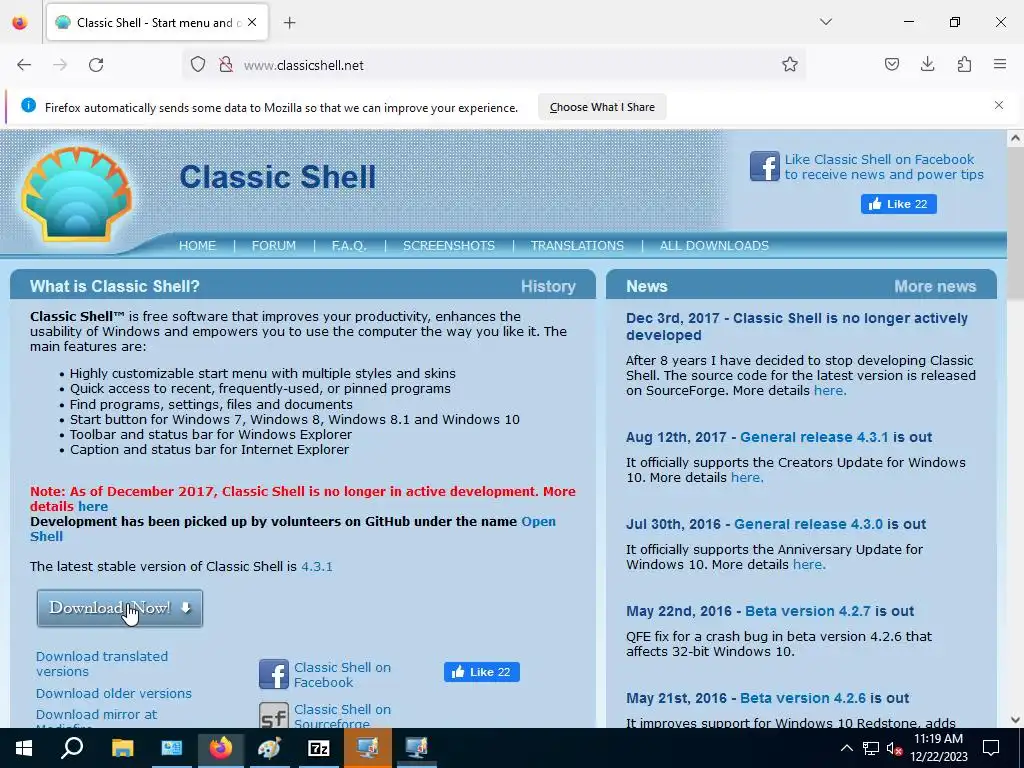The image size is (1024, 768).
Task: Open Windows Start menu
Action: point(24,748)
